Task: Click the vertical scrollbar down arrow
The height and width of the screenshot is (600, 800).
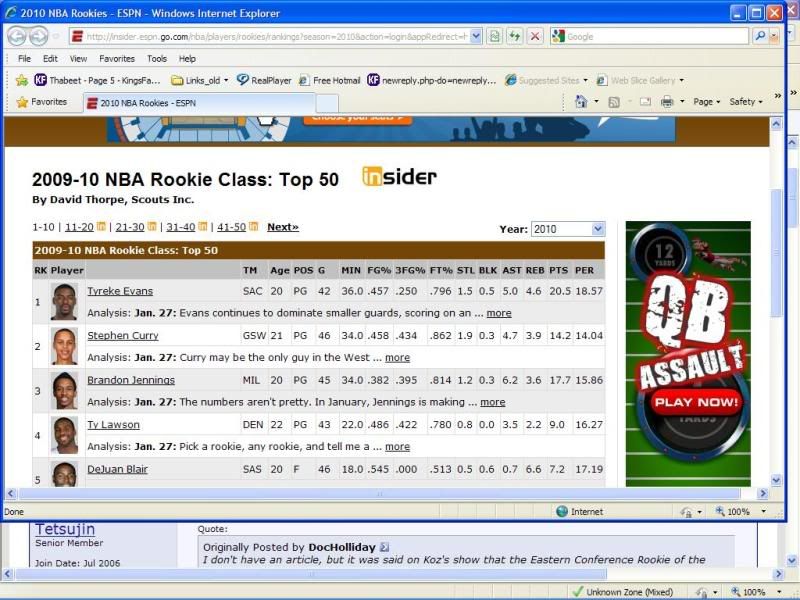Action: [x=776, y=480]
